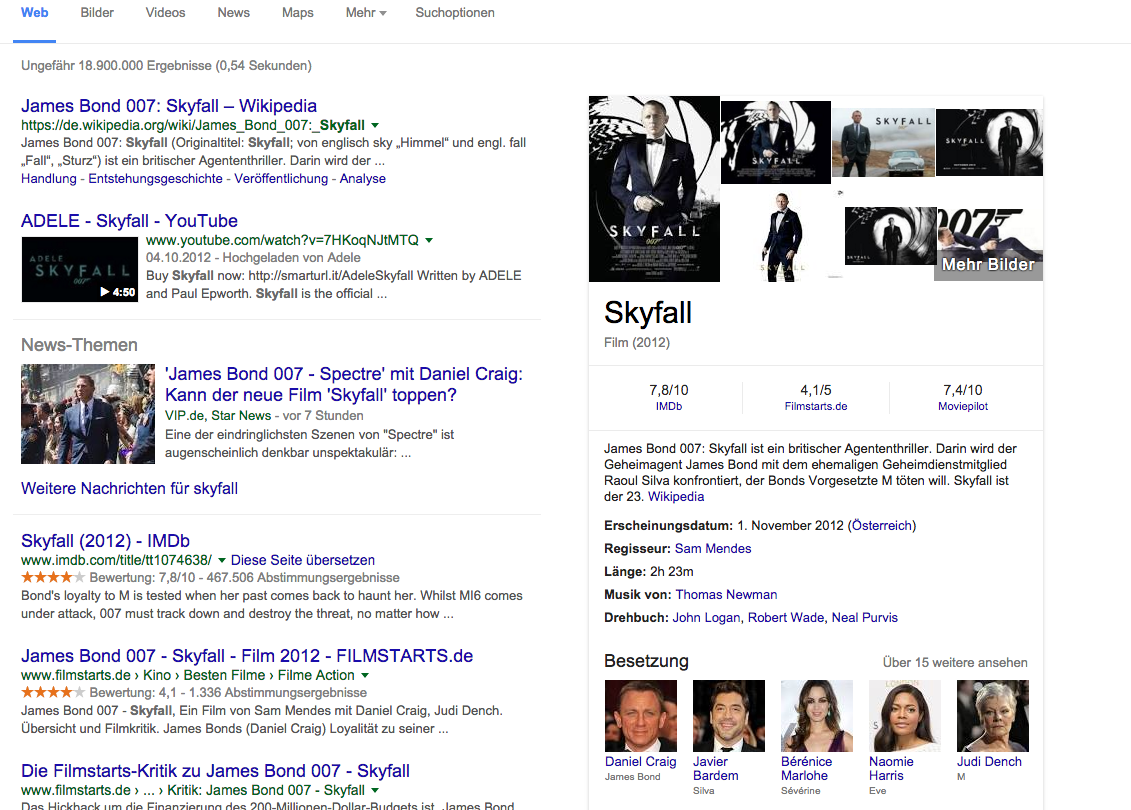1131x810 pixels.
Task: Switch to the Bilder tab
Action: (x=97, y=13)
